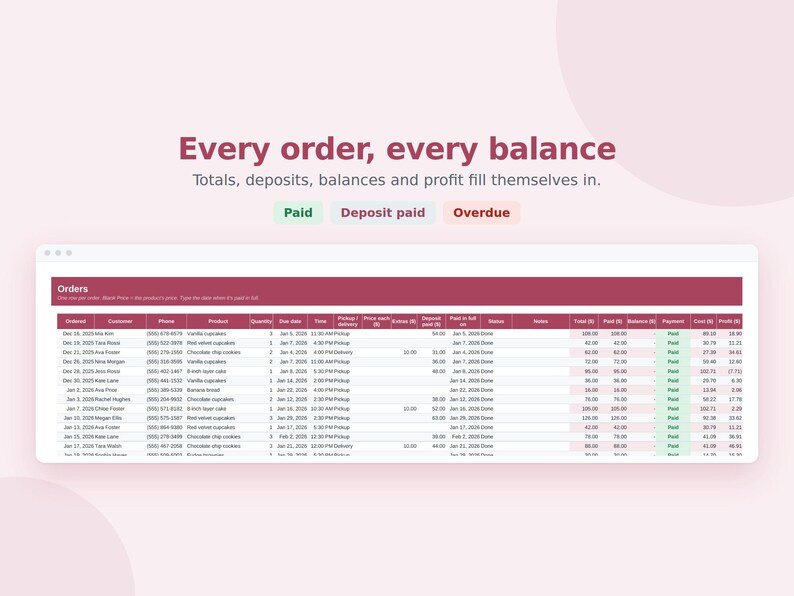Screen dimensions: 794x596
Task: Select the Due date column header
Action: pos(290,322)
